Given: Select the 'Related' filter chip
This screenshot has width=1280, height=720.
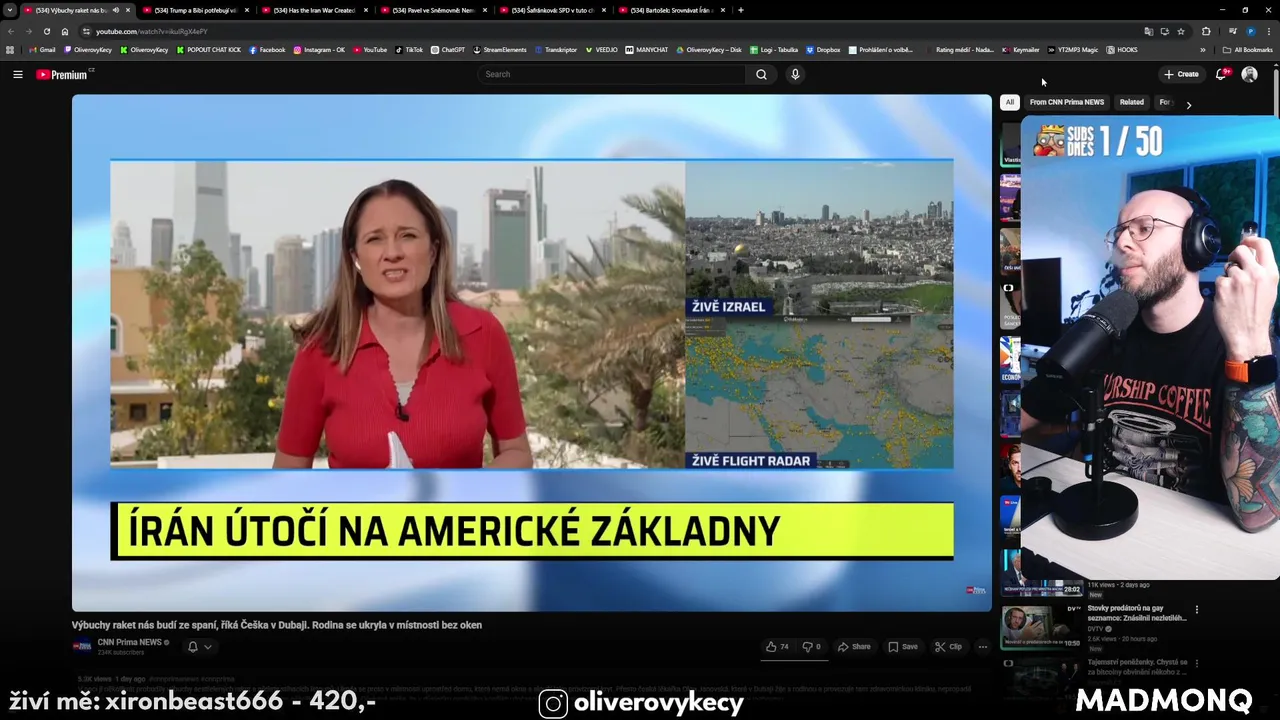Looking at the screenshot, I should [x=1132, y=102].
